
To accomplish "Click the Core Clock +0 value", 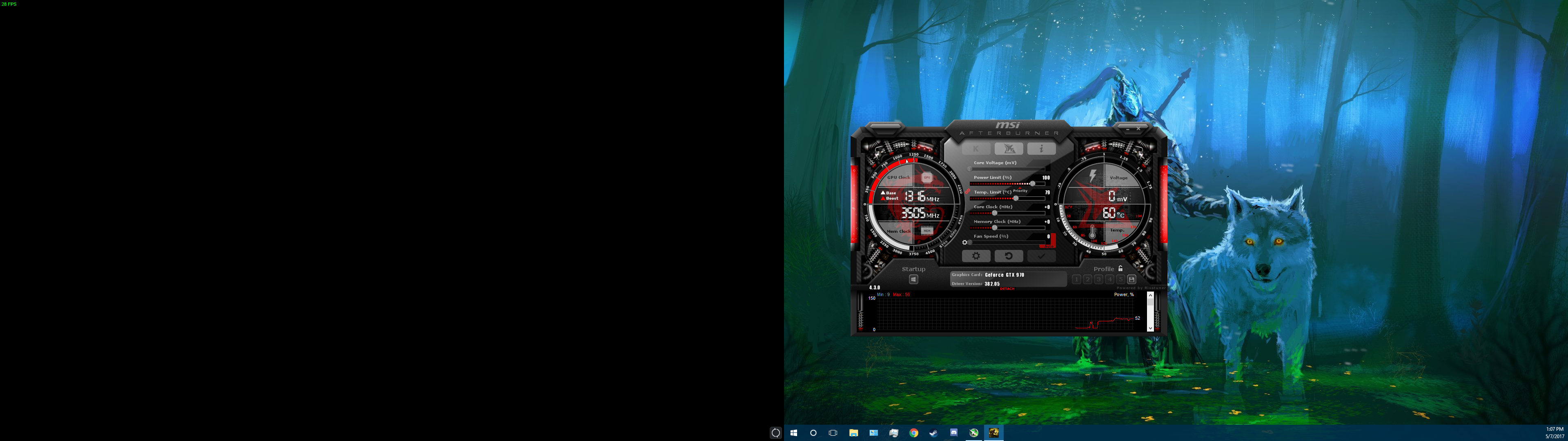I will coord(1047,207).
